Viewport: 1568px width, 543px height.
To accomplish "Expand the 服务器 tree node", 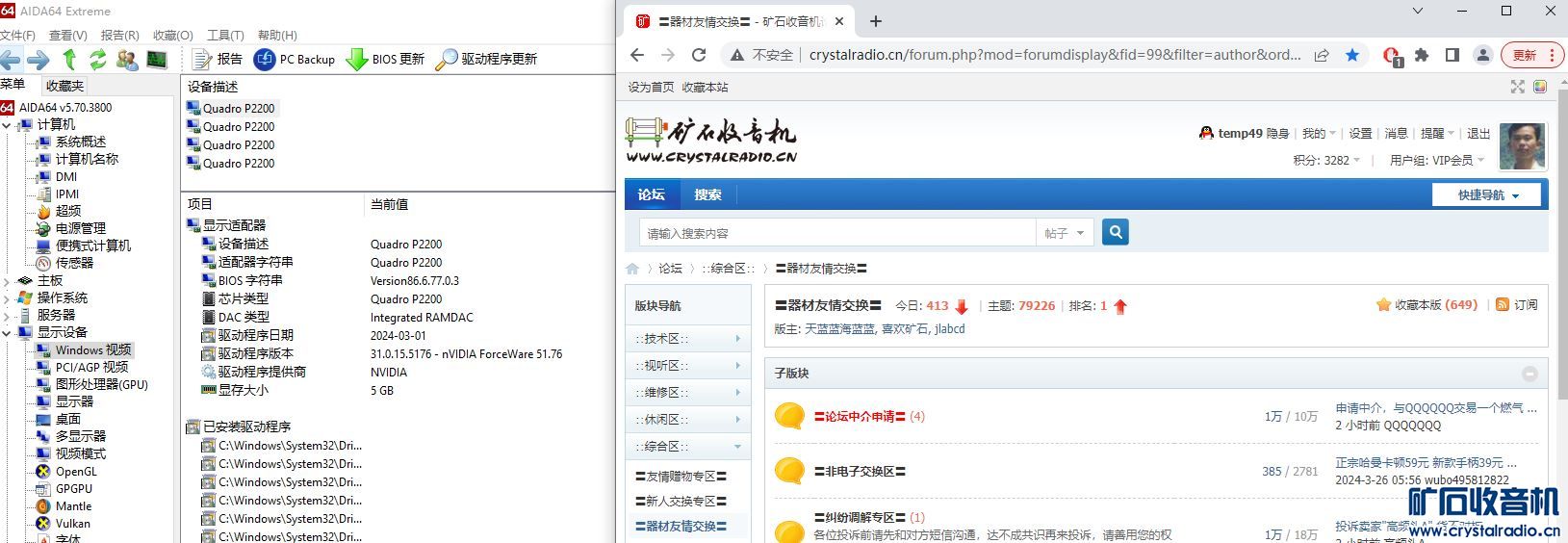I will pos(7,316).
